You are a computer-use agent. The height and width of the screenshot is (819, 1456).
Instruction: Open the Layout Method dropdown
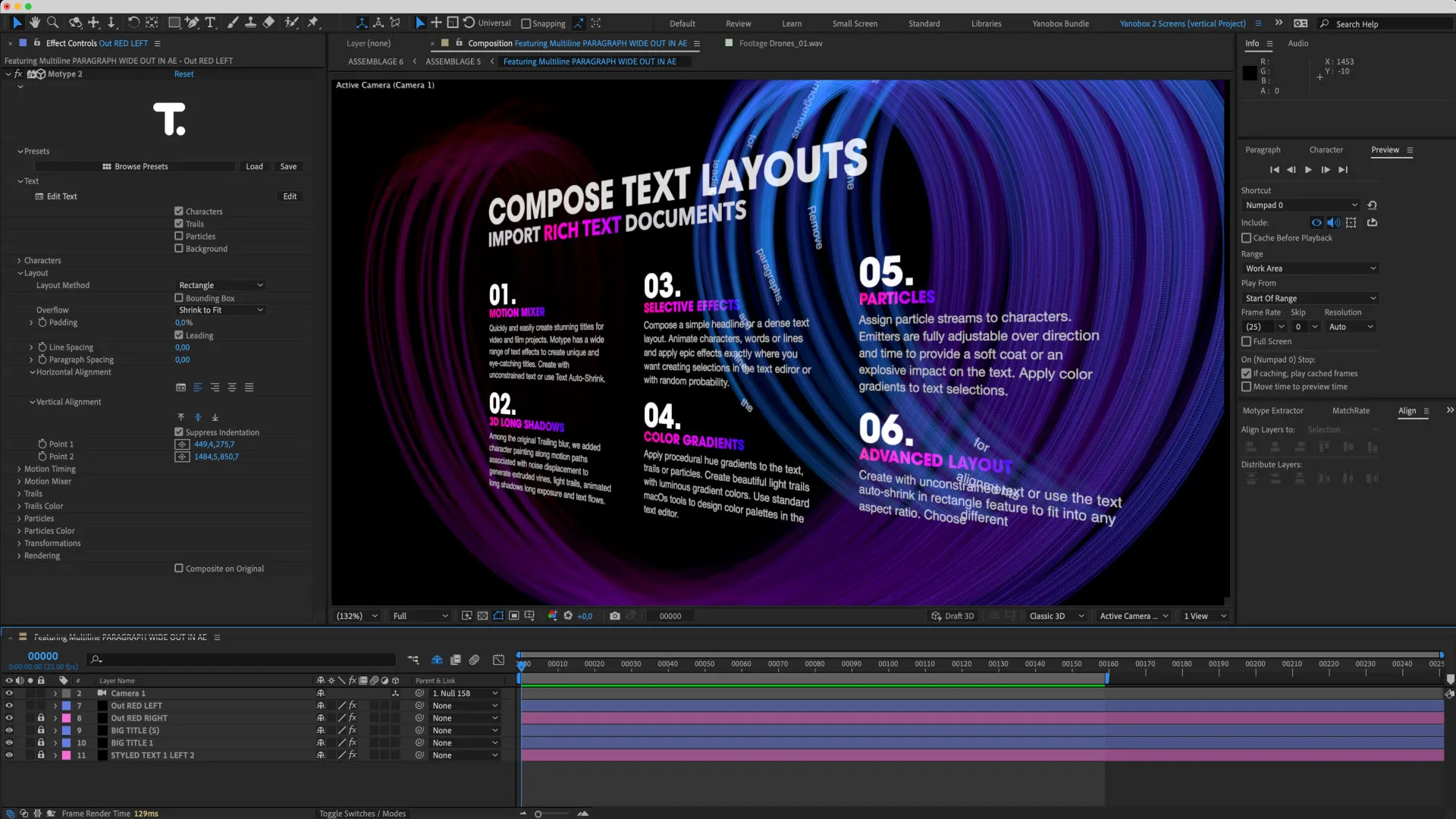click(x=221, y=285)
